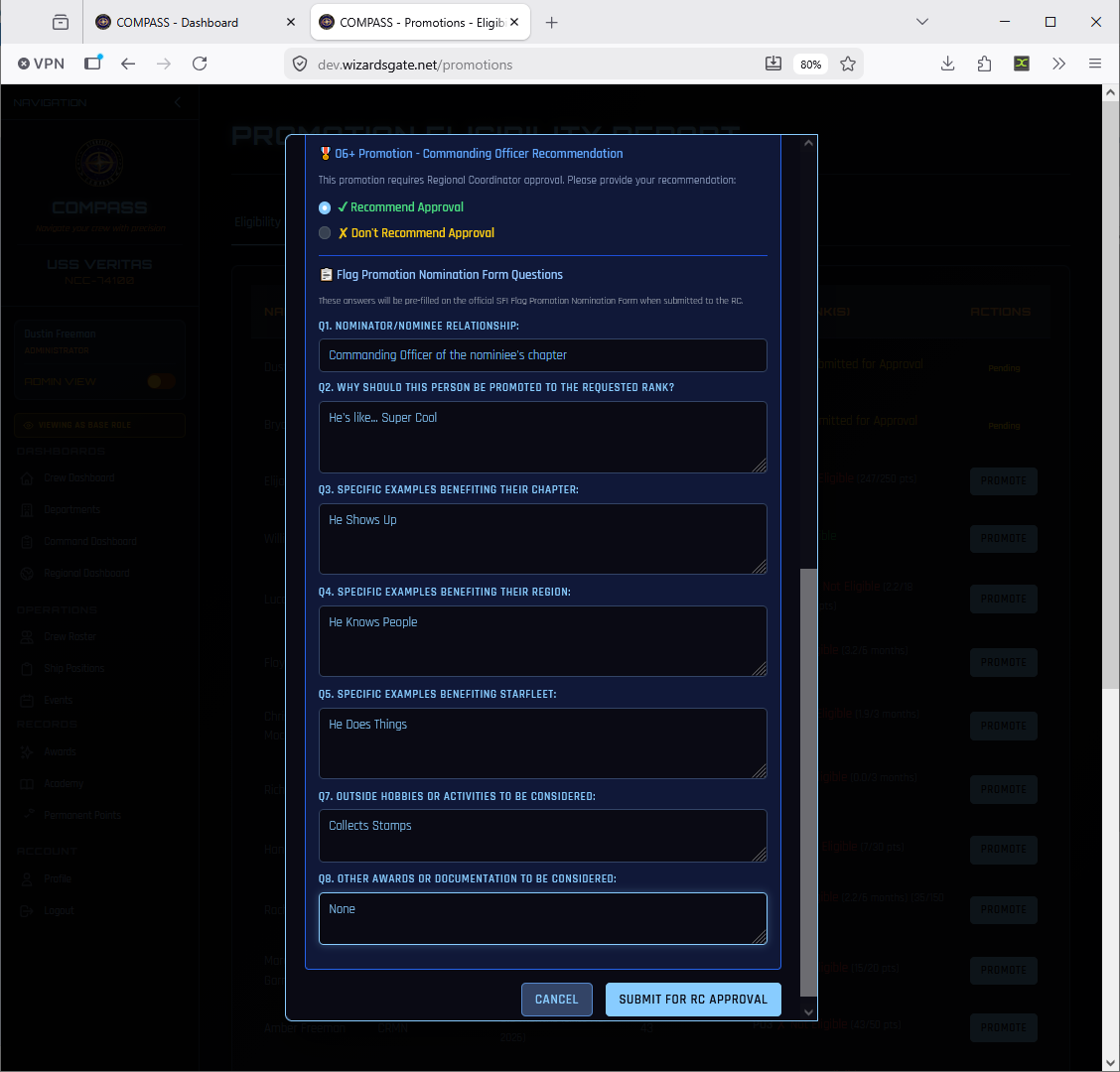Viewport: 1120px width, 1072px height.
Task: Click the Q7 outside hobbies text area
Action: [x=542, y=836]
